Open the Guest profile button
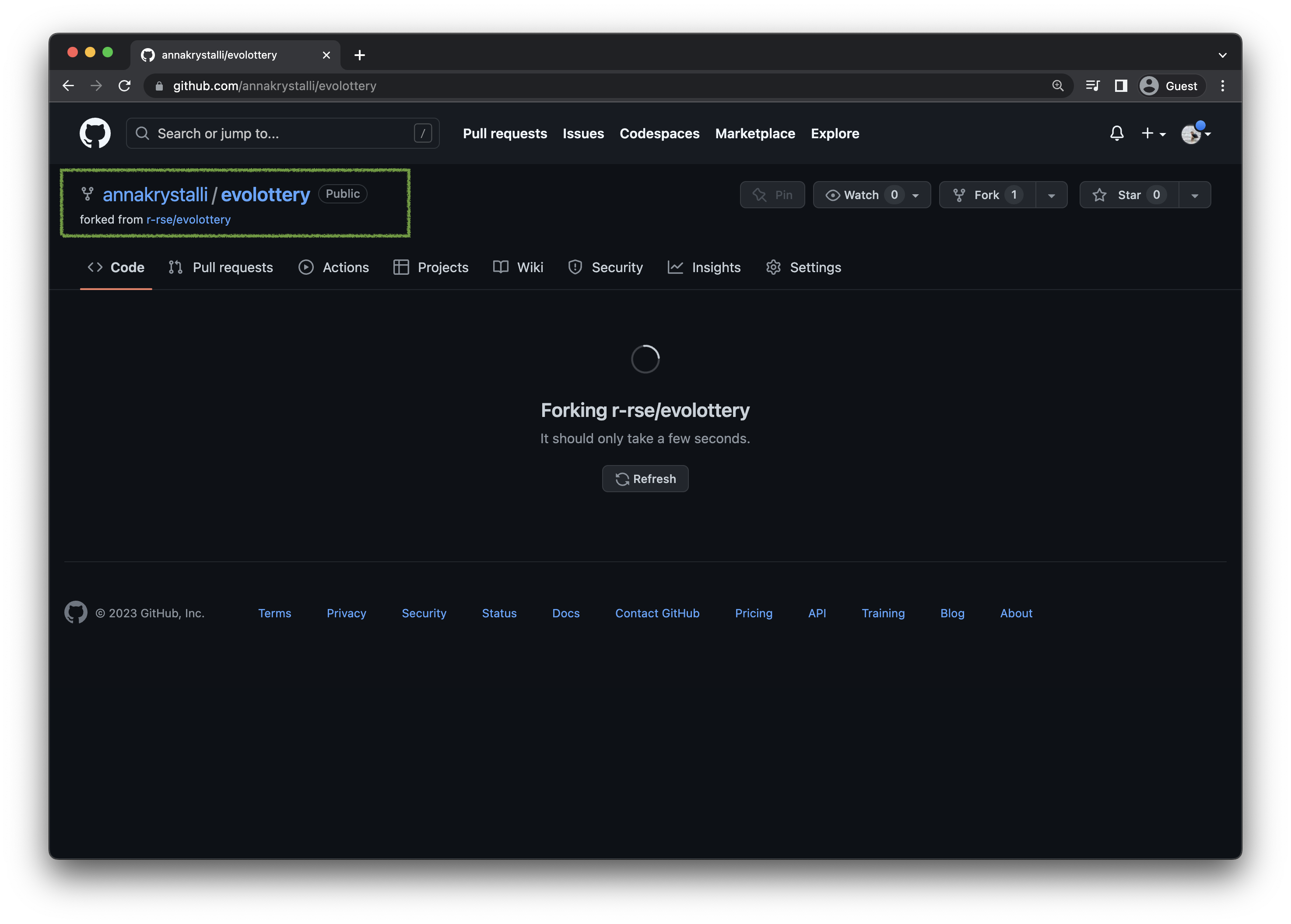Image resolution: width=1291 pixels, height=924 pixels. coord(1171,86)
